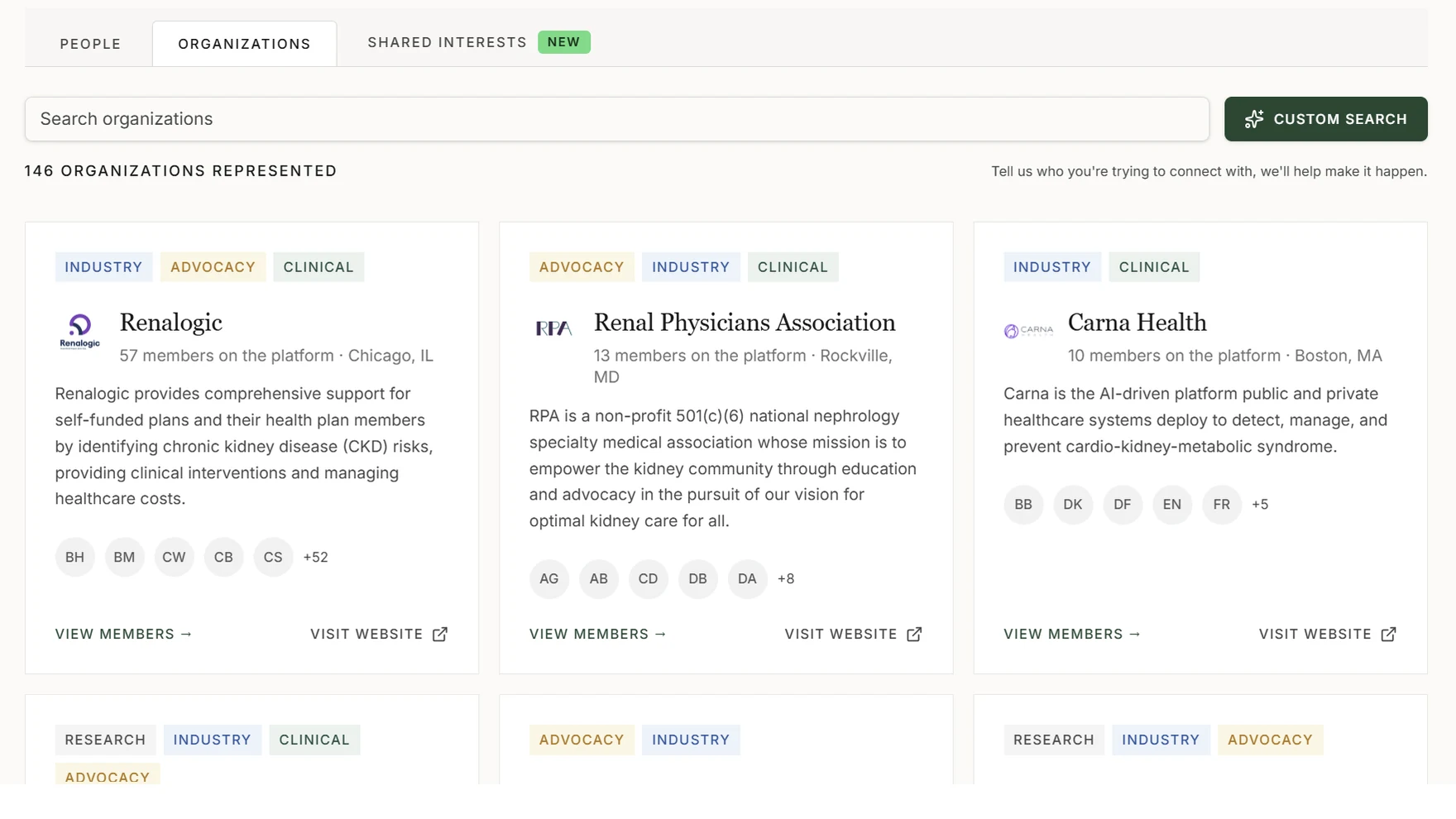Screen dimensions: 1456x819
Task: View members of Carna Health
Action: pos(1072,634)
